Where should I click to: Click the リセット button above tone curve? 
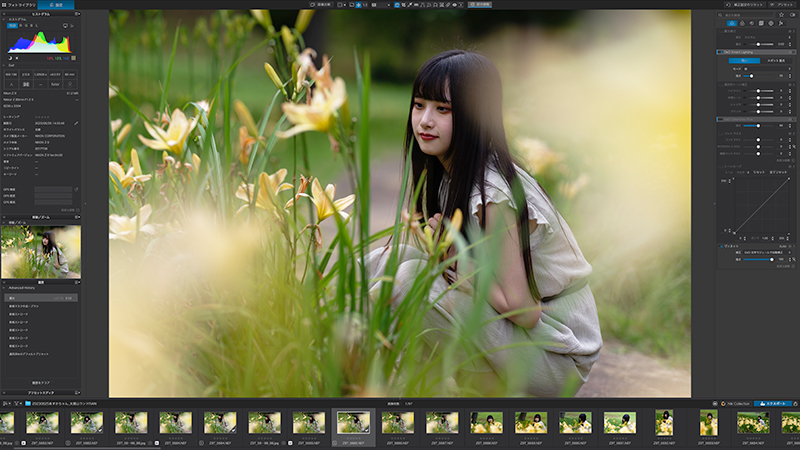759,172
